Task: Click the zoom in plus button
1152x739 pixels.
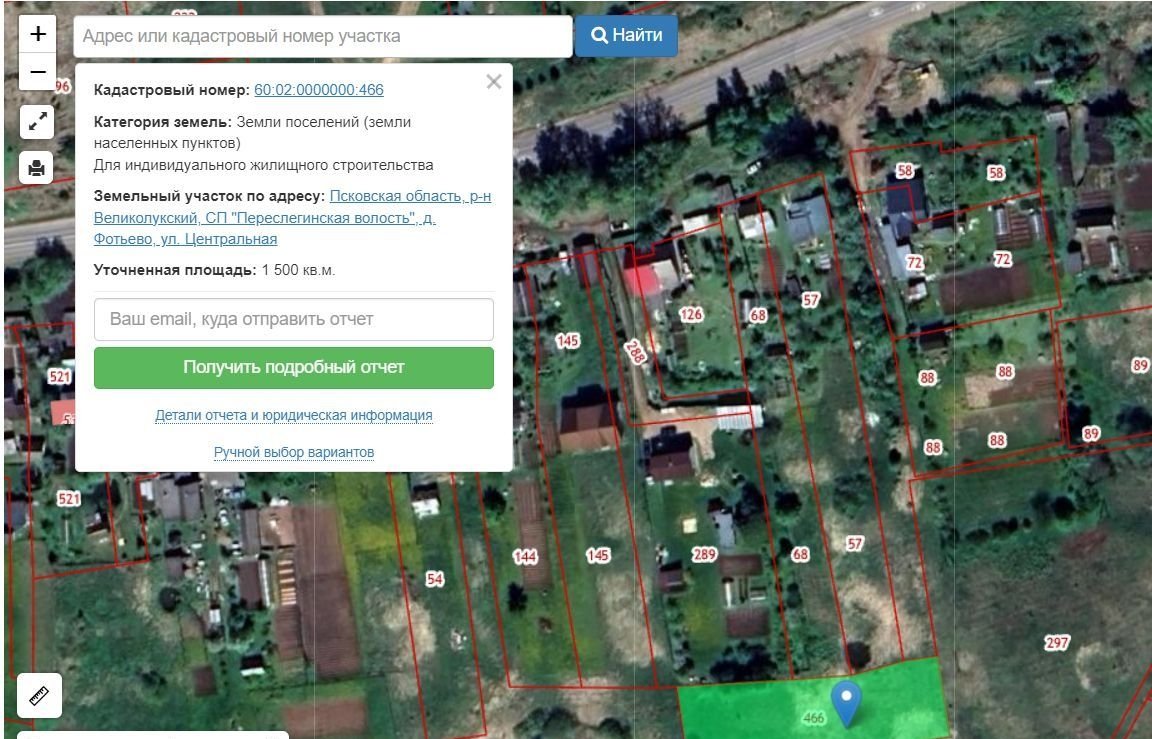Action: pos(38,34)
